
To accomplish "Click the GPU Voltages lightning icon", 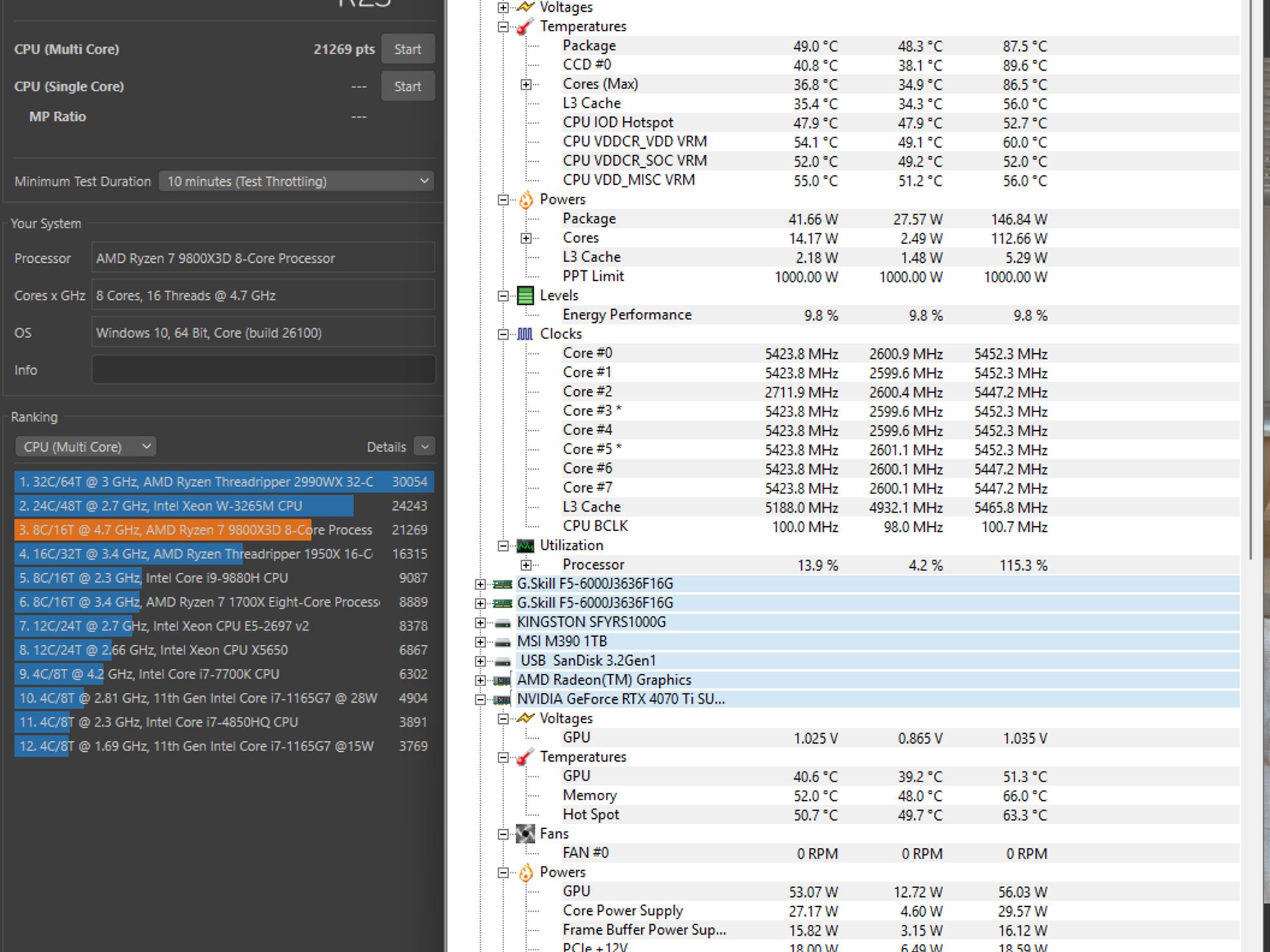I will click(x=525, y=718).
